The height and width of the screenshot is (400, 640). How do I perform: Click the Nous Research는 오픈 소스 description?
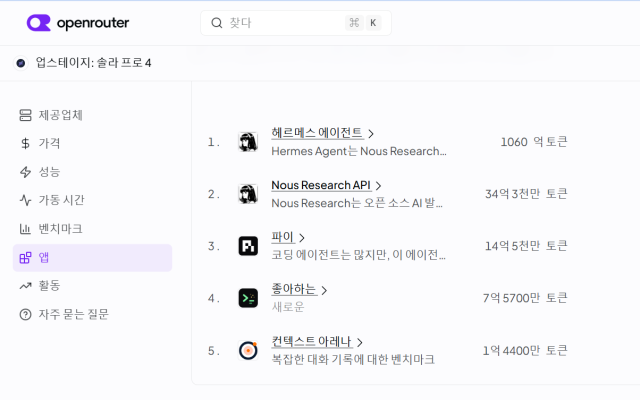357,203
